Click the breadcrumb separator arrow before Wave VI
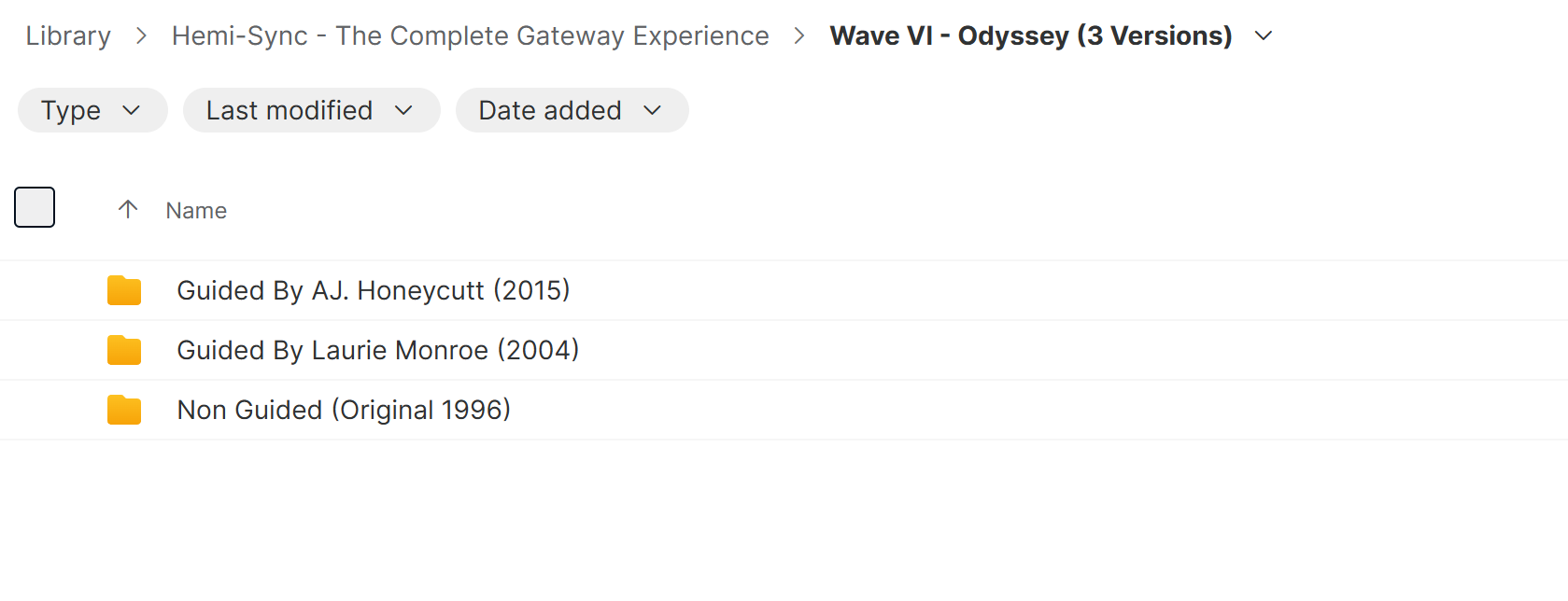 (799, 35)
